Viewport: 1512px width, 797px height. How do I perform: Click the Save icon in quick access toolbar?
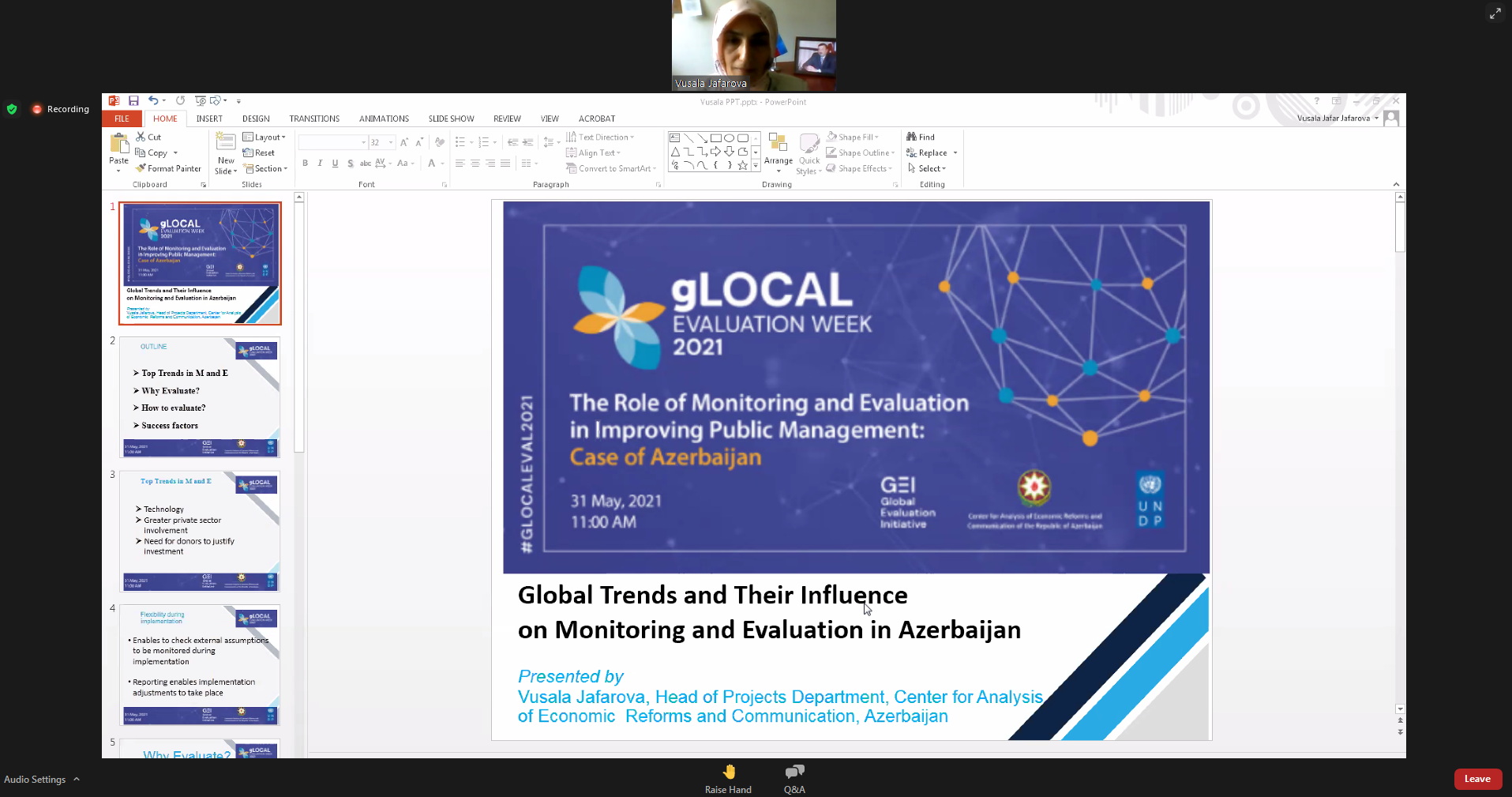coord(133,101)
